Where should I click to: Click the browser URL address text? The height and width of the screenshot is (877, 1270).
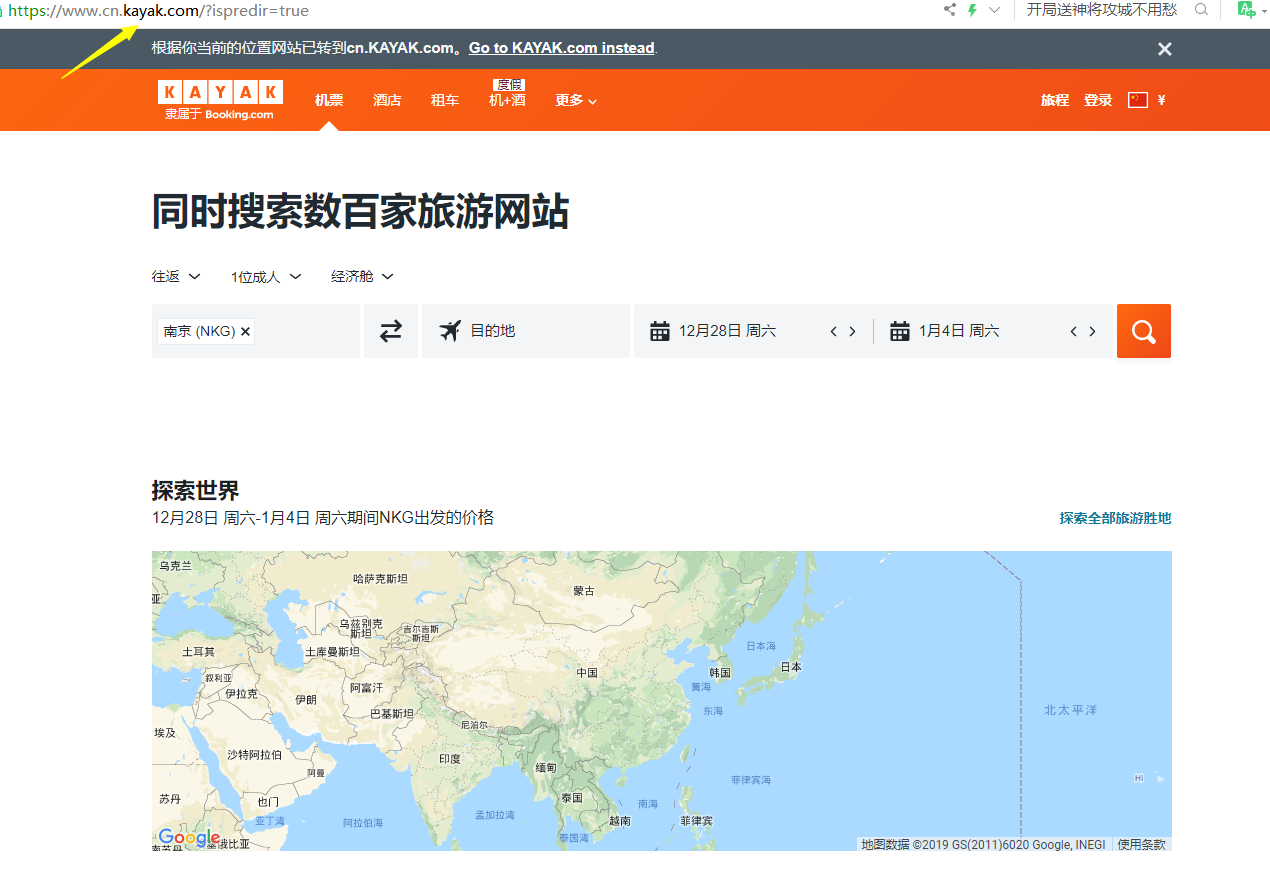coord(159,11)
